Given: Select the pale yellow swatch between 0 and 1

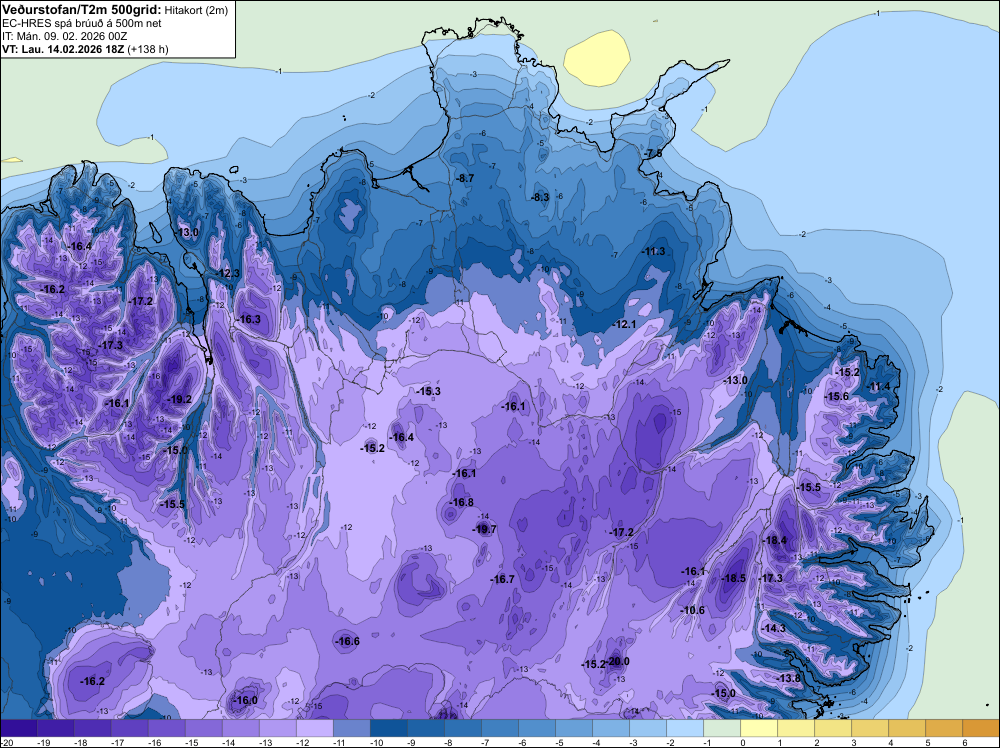Looking at the screenshot, I should tap(759, 728).
